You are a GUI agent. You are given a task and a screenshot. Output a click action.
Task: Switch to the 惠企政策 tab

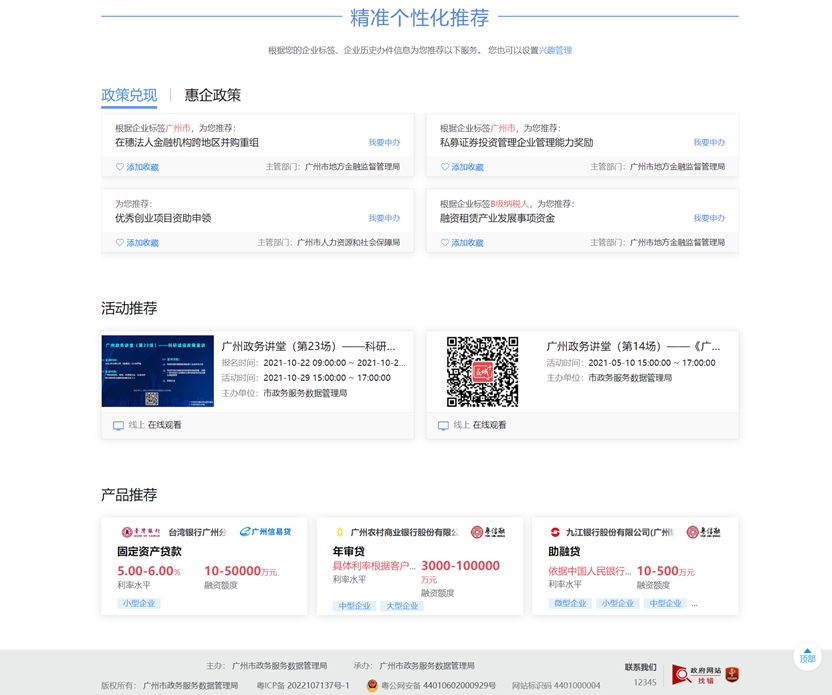pos(212,95)
